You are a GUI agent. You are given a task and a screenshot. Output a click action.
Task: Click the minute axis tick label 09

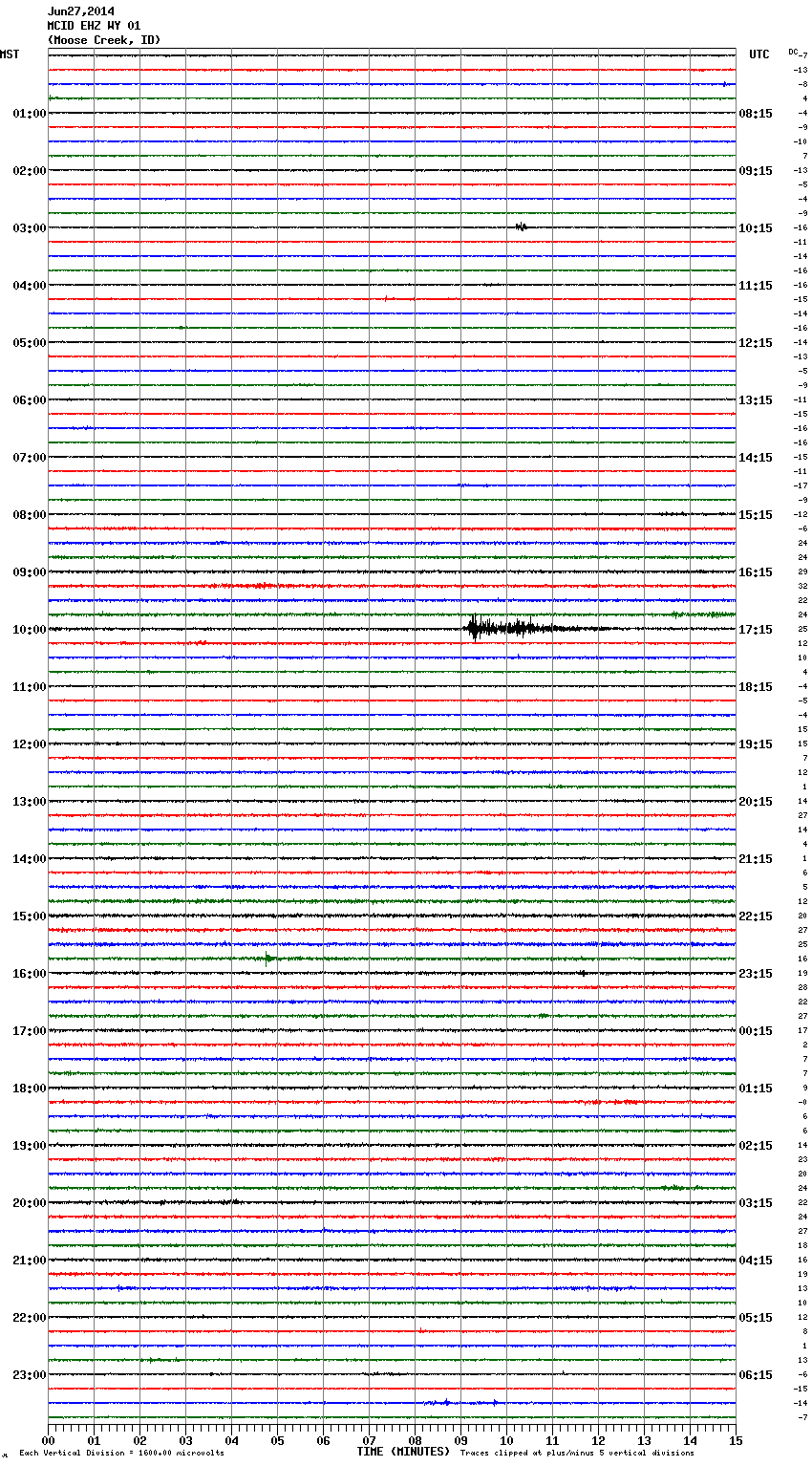coord(460,1440)
